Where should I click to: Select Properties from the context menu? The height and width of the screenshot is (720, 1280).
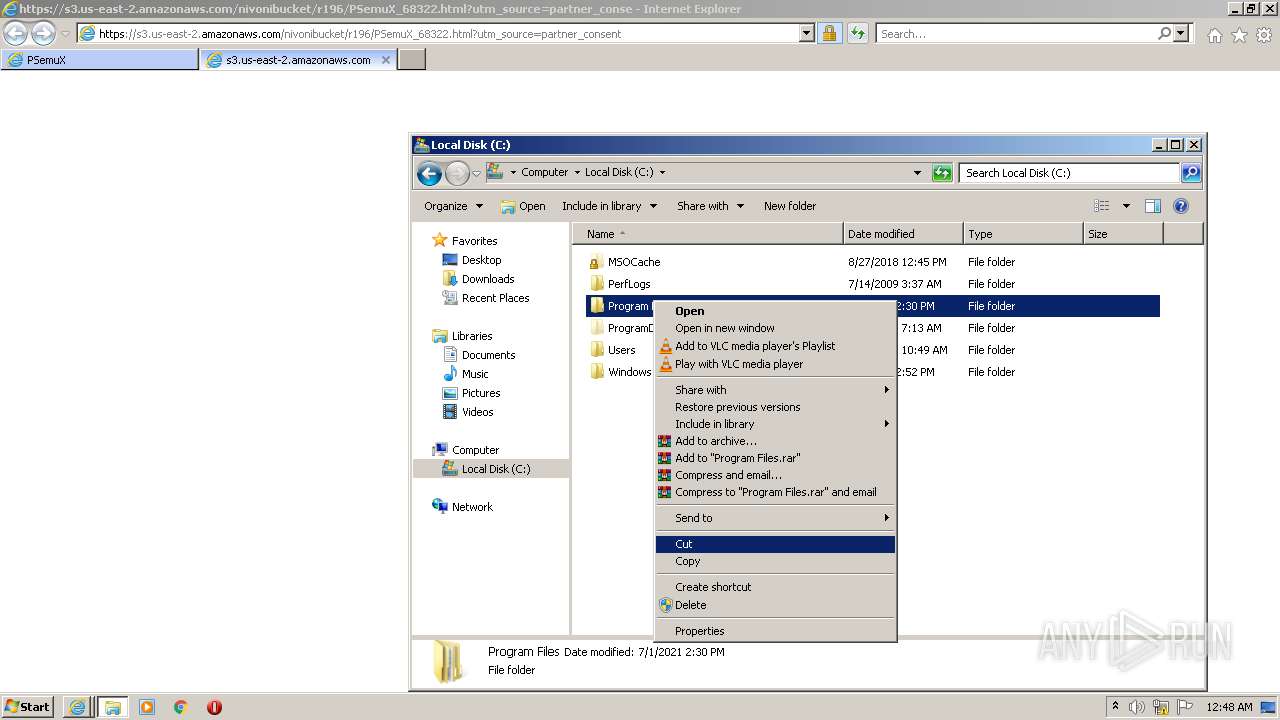coord(775,631)
